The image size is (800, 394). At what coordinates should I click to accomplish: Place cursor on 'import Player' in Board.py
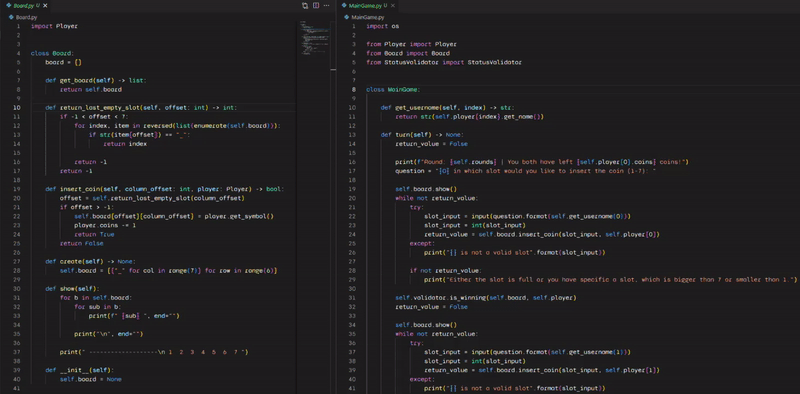tap(54, 26)
